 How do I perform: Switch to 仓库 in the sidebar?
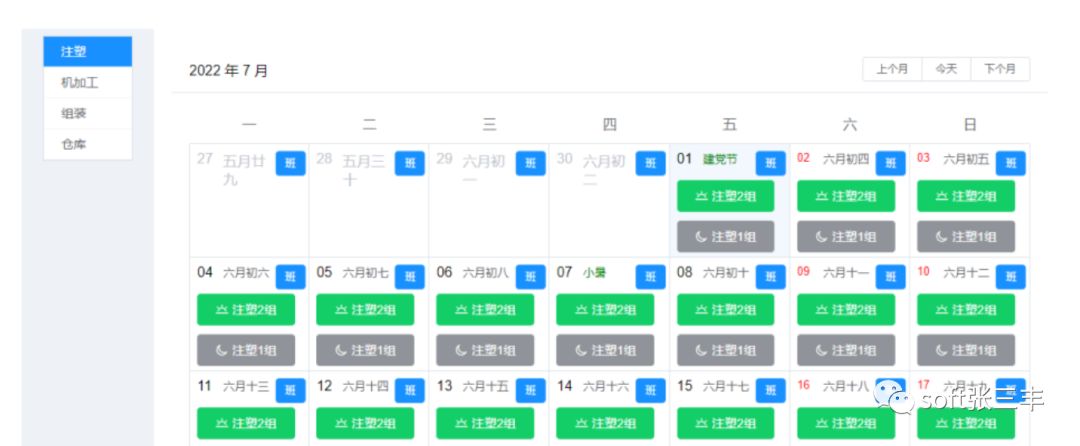(x=88, y=144)
